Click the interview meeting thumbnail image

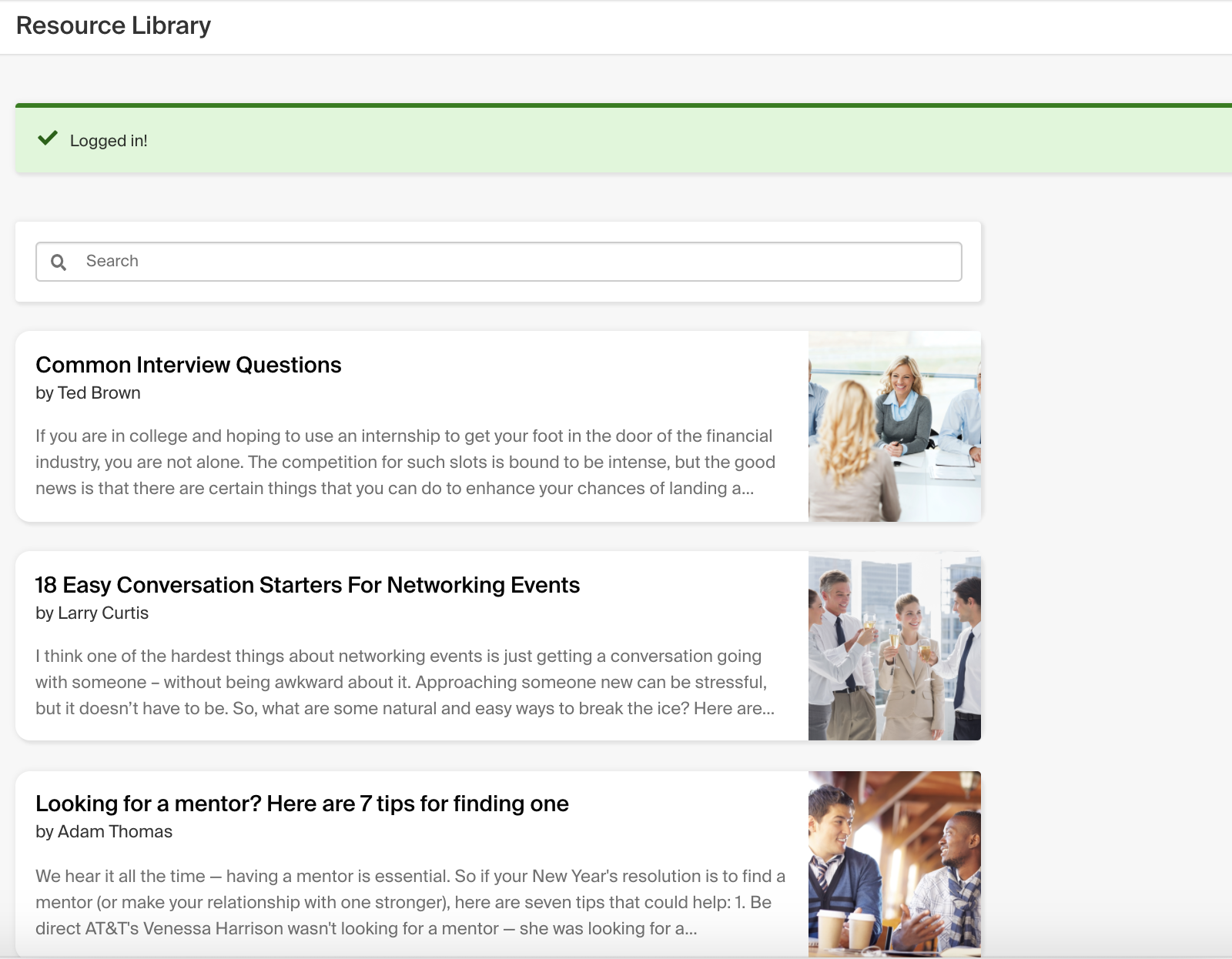tap(895, 426)
